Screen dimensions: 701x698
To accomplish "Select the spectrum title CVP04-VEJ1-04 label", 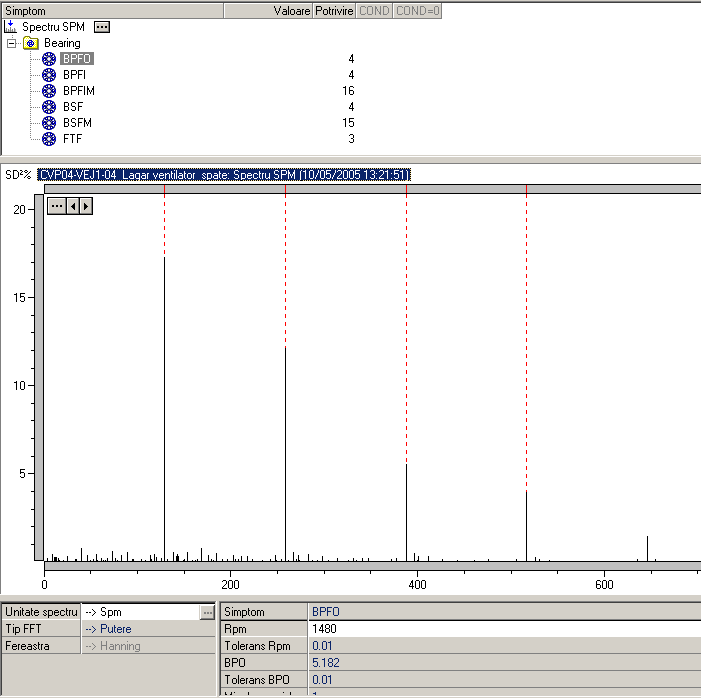I will click(x=224, y=175).
